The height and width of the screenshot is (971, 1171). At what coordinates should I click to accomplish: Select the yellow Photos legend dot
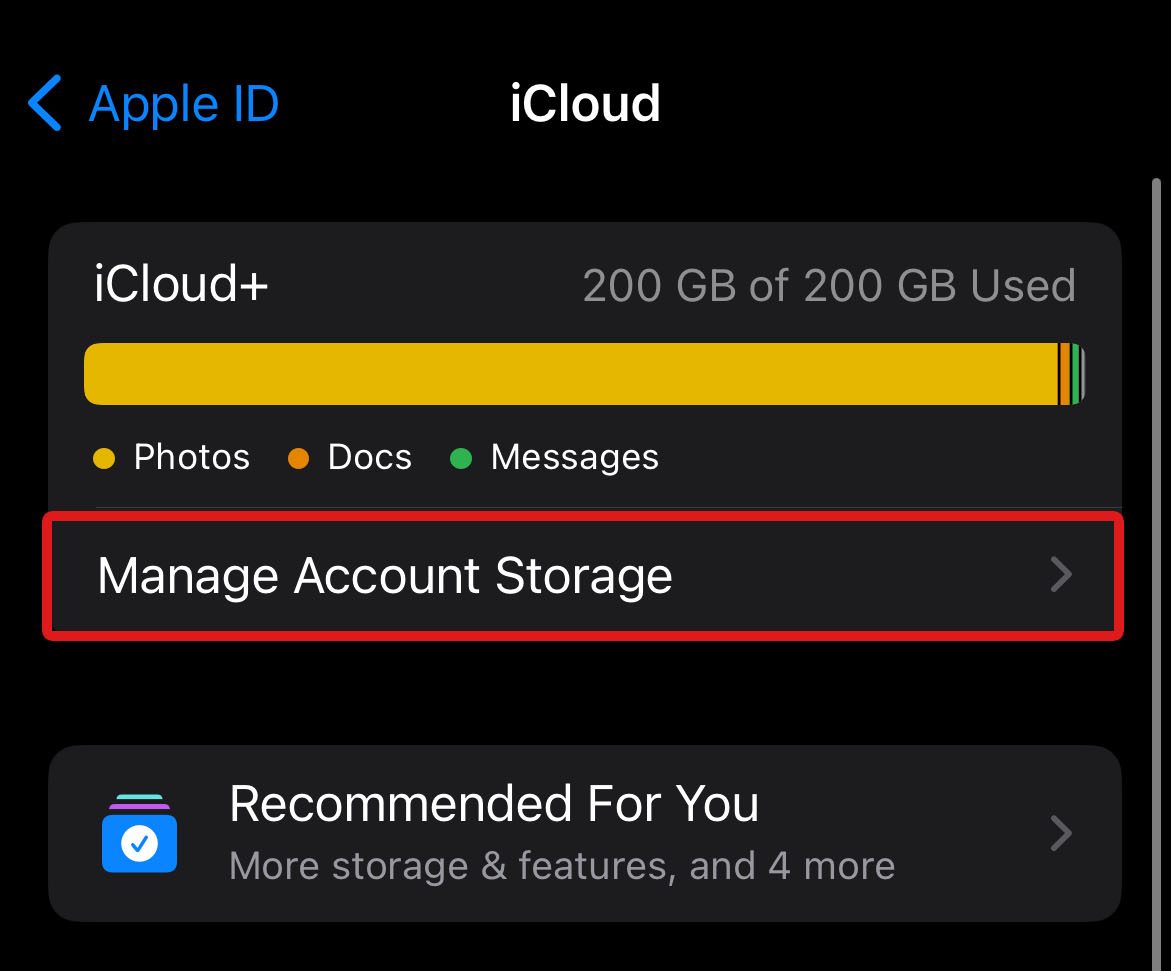105,457
